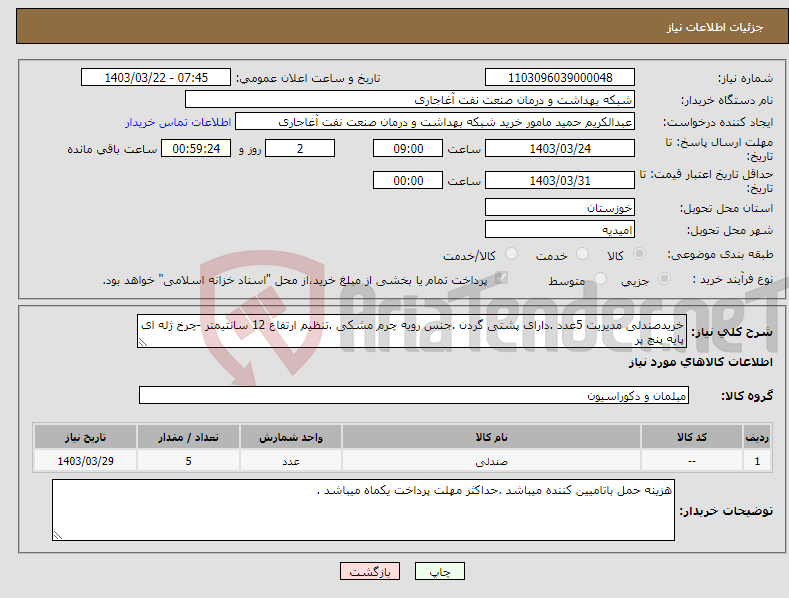The width and height of the screenshot is (789, 598).
Task: Click the row number cell 1
Action: (x=757, y=461)
